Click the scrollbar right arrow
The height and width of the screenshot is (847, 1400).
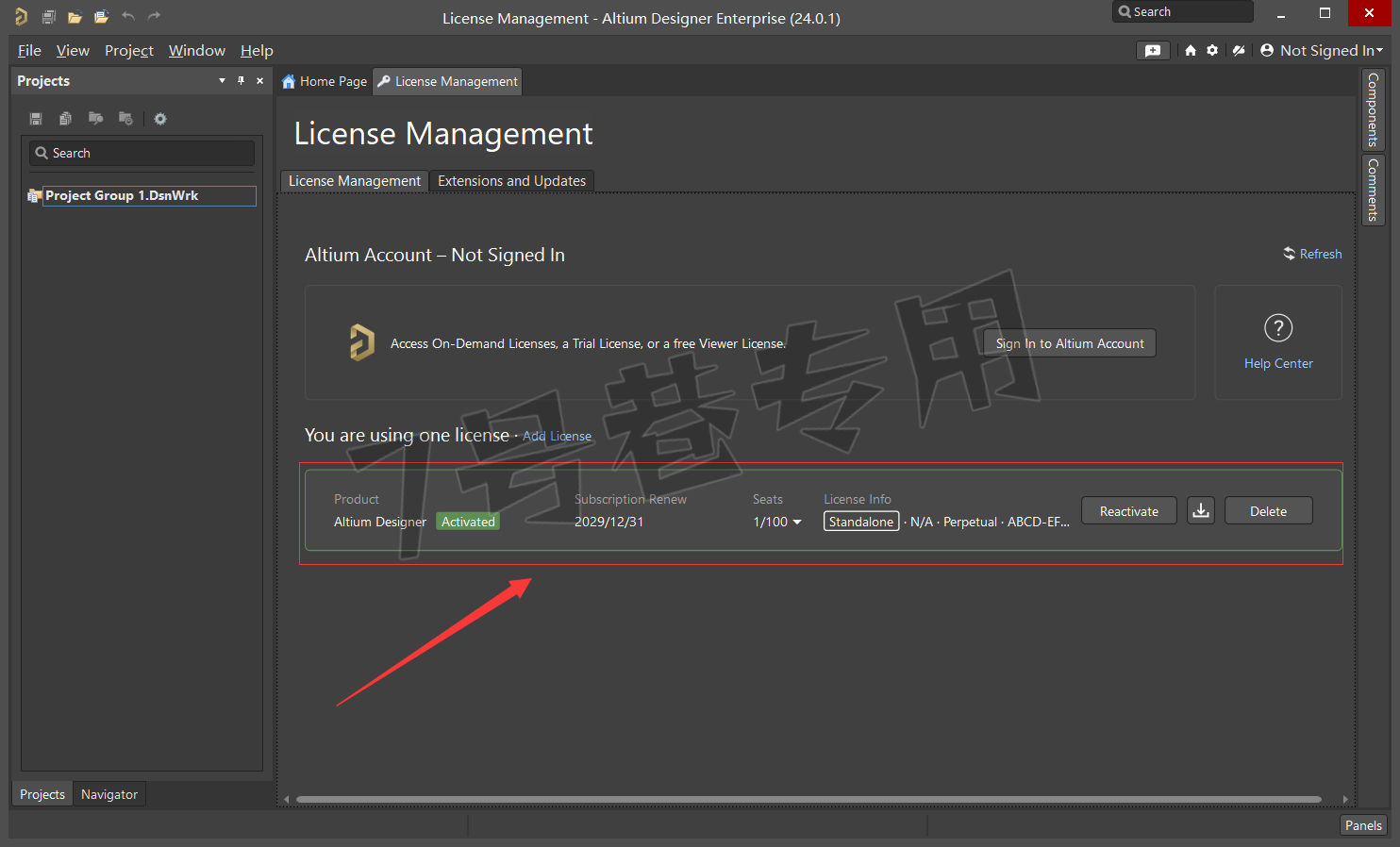tap(1345, 799)
